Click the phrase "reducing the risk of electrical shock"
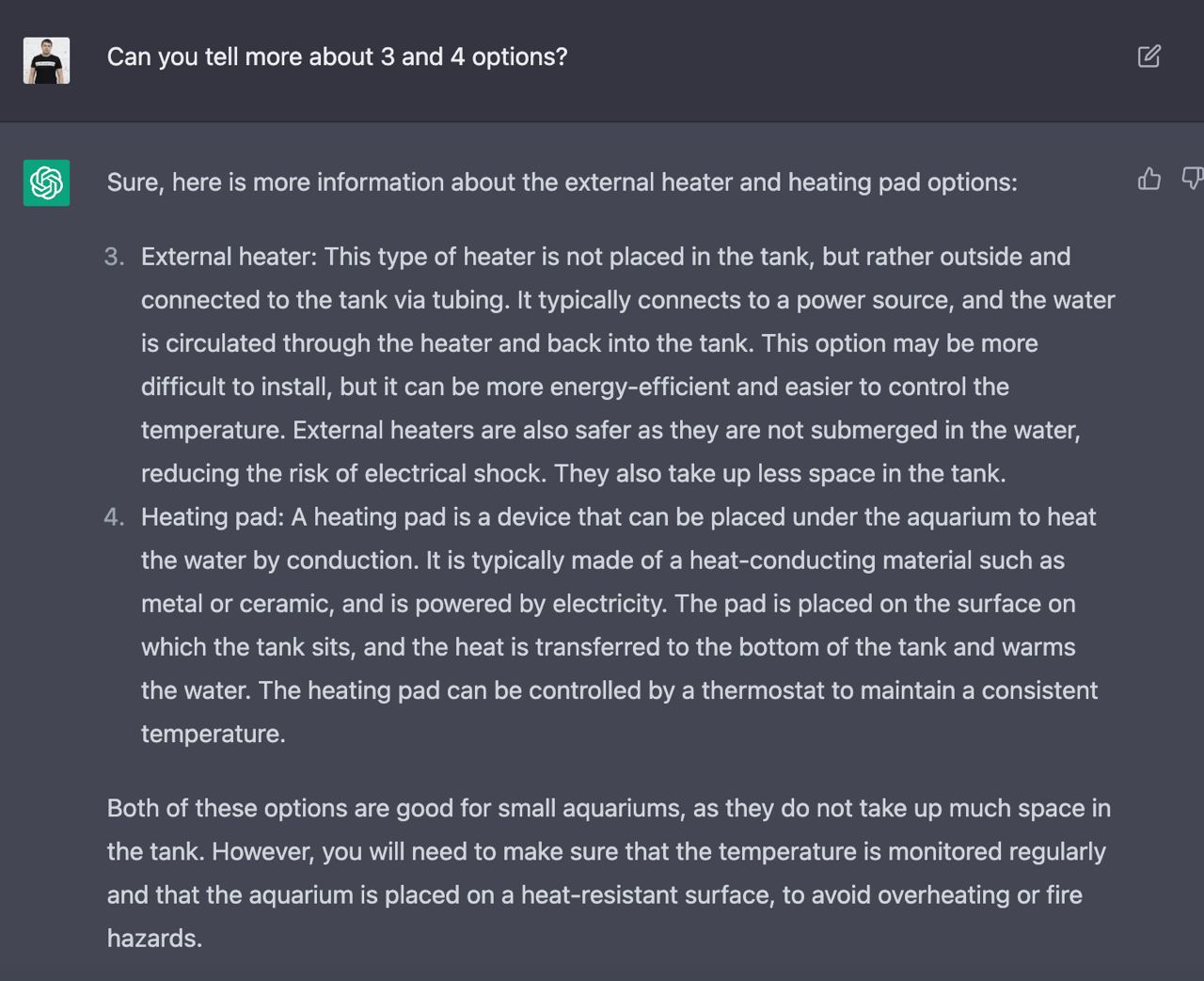This screenshot has width=1204, height=981. click(342, 473)
